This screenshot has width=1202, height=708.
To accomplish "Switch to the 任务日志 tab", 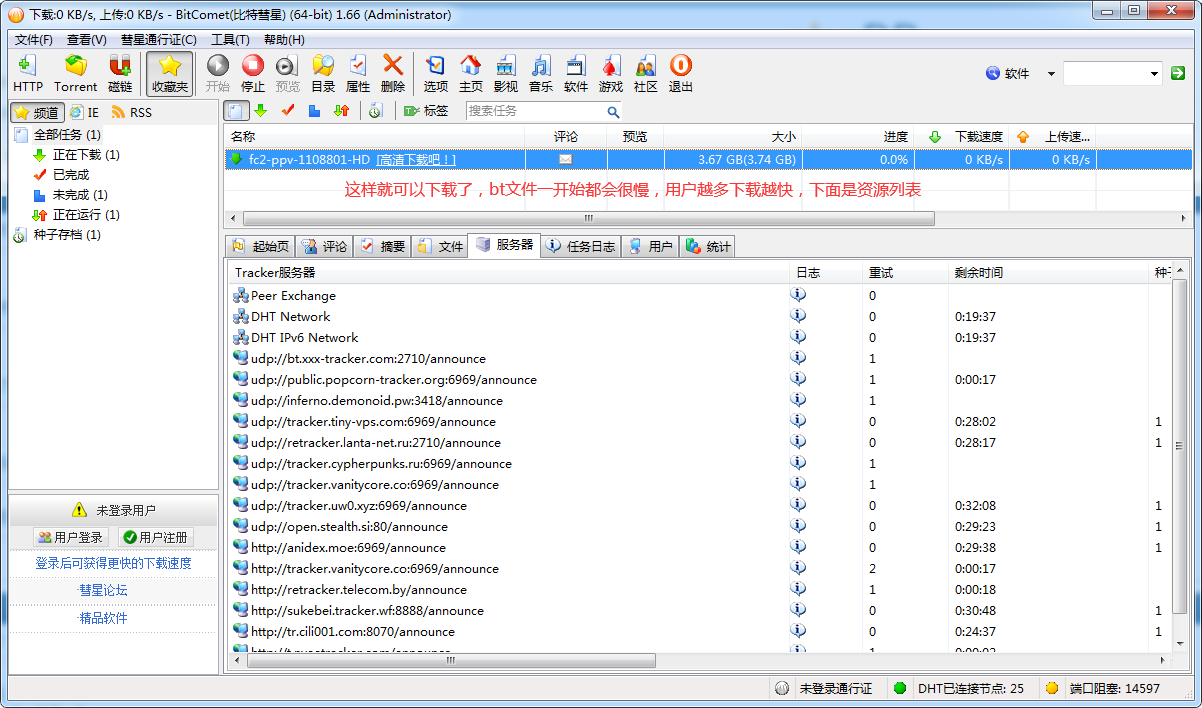I will 582,246.
